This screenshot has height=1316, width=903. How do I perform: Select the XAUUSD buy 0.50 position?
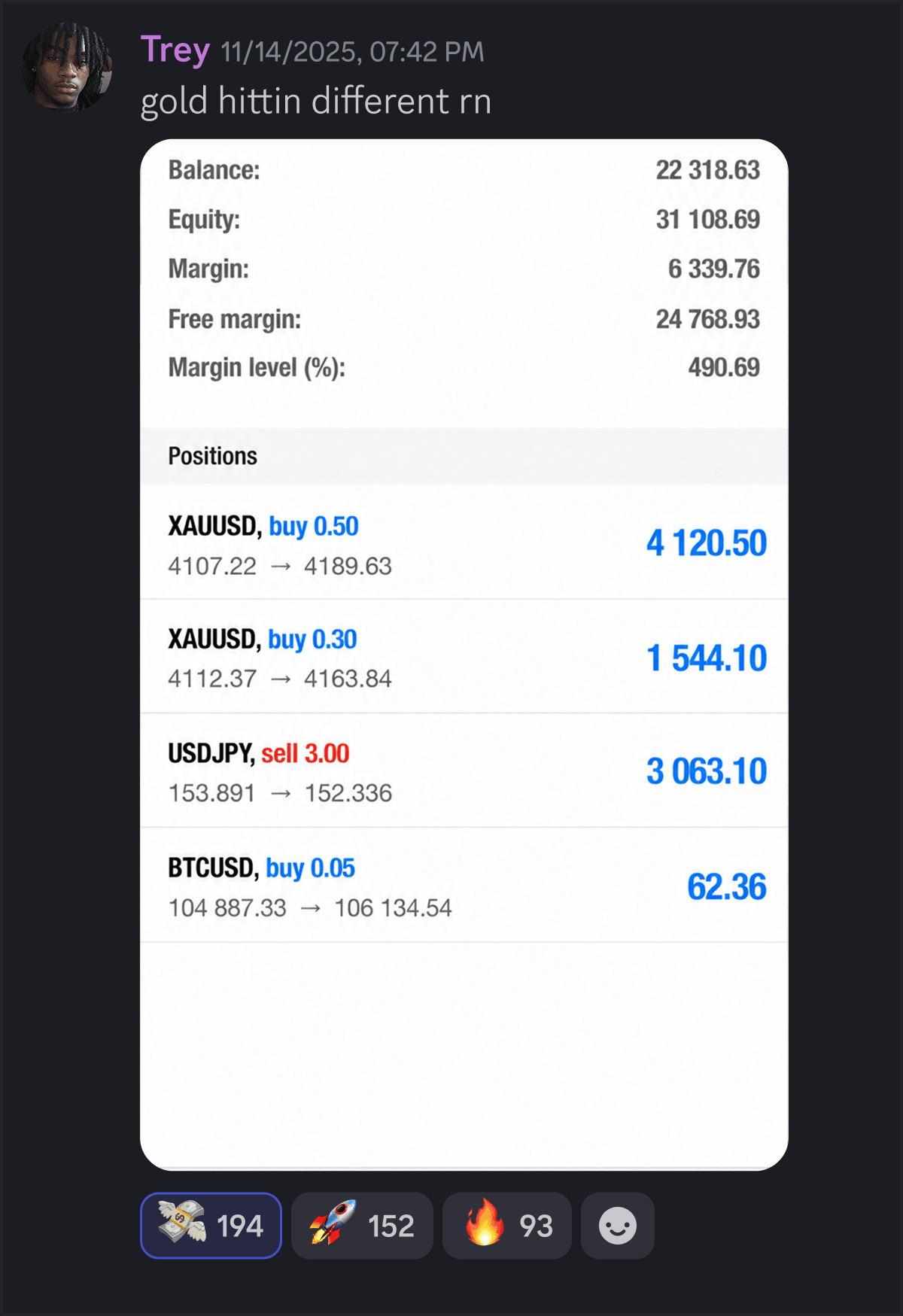pos(464,543)
